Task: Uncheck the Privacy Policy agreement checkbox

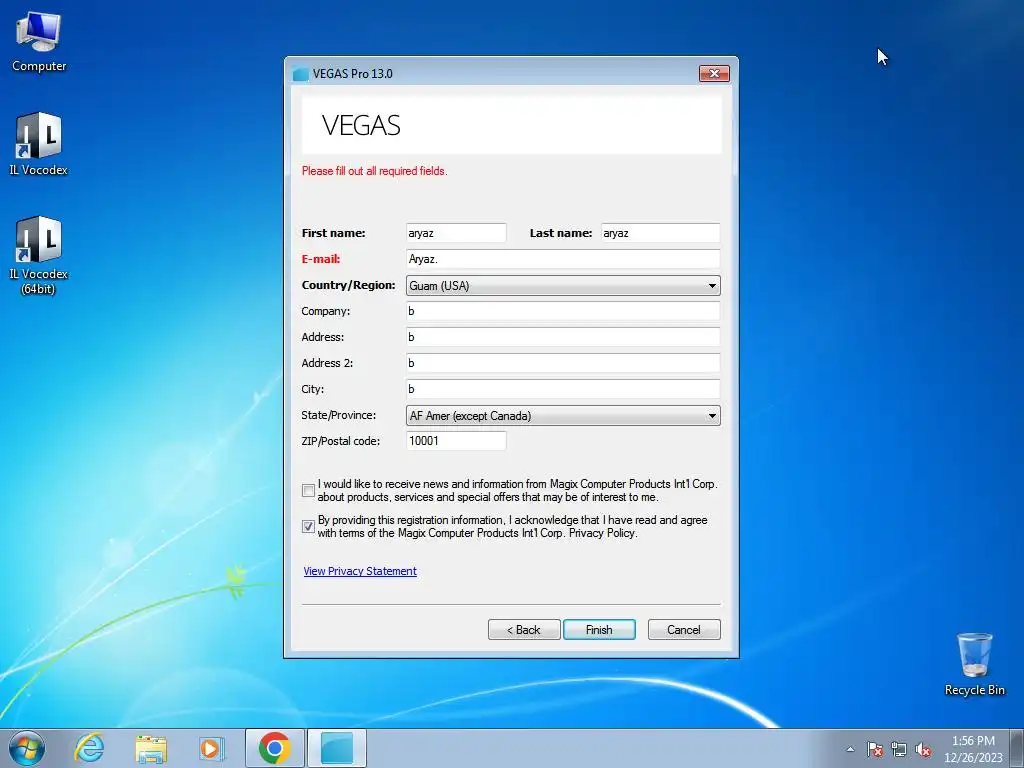Action: tap(308, 526)
